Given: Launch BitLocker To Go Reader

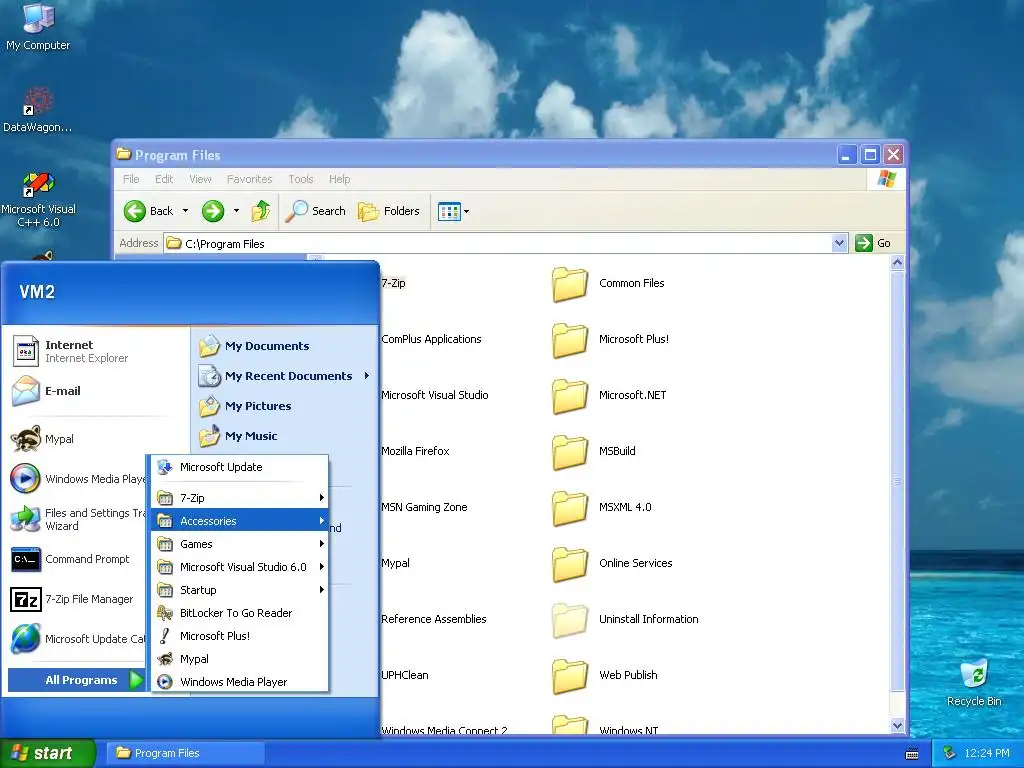Looking at the screenshot, I should pyautogui.click(x=240, y=613).
